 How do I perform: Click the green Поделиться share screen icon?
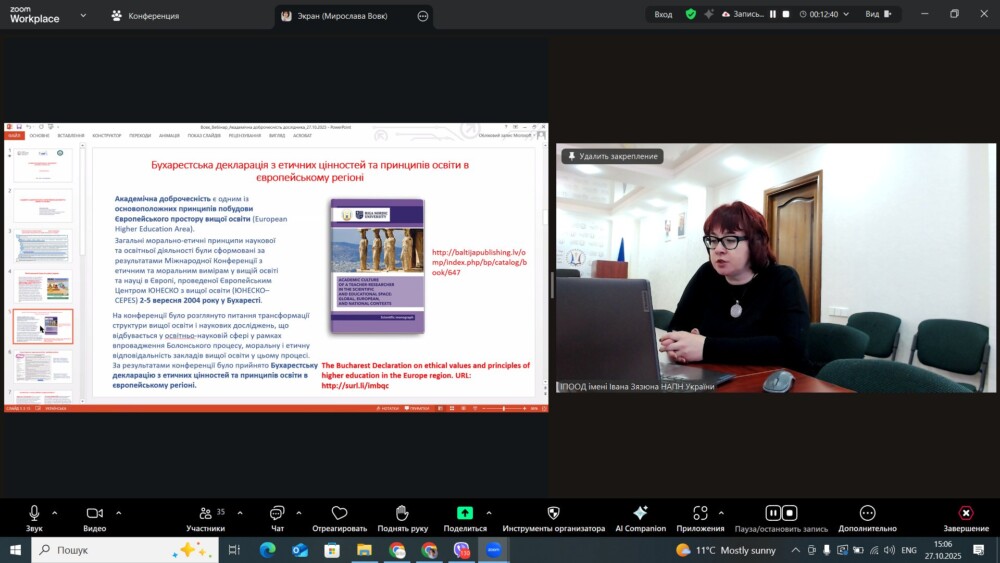(465, 513)
